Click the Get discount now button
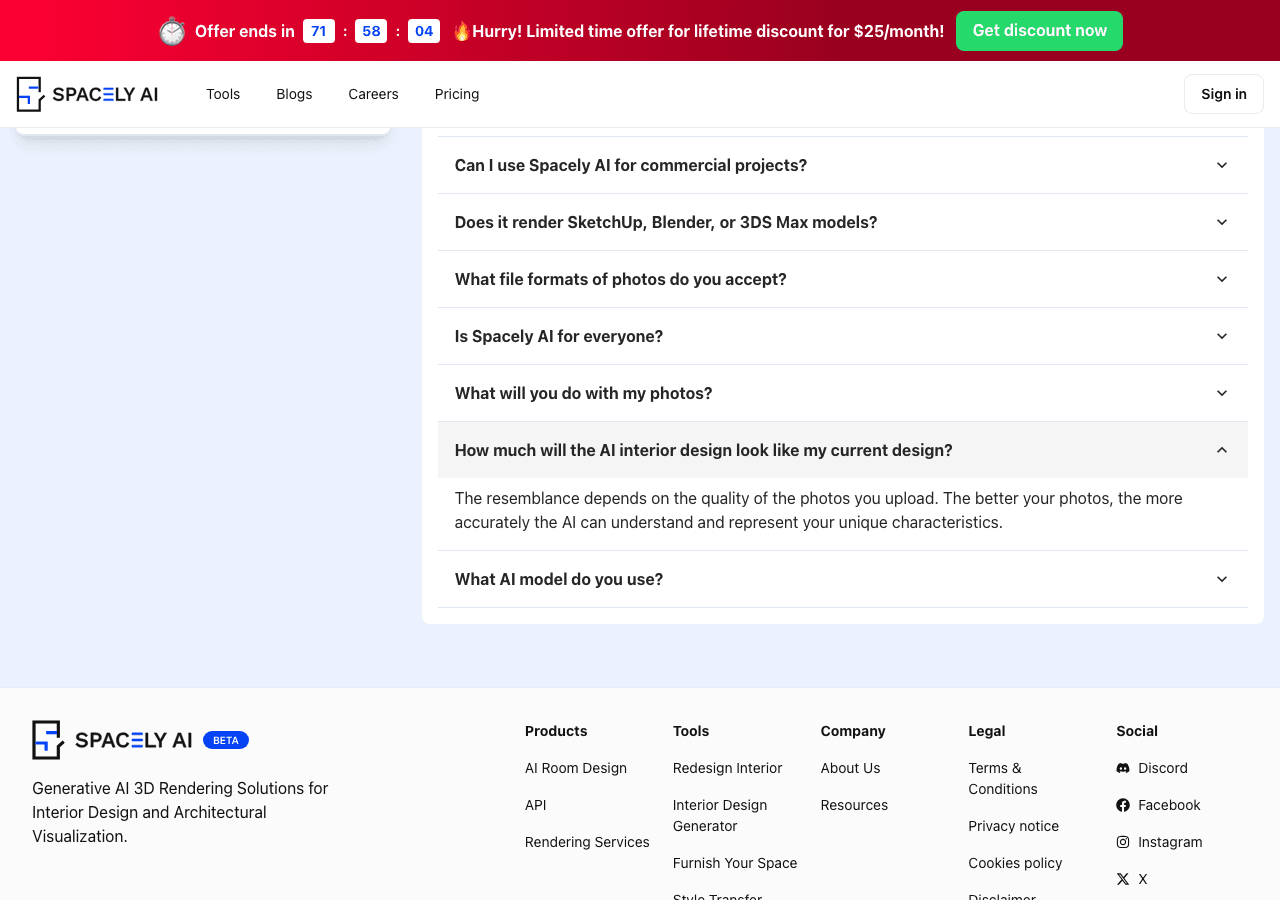1280x900 pixels. [x=1039, y=31]
